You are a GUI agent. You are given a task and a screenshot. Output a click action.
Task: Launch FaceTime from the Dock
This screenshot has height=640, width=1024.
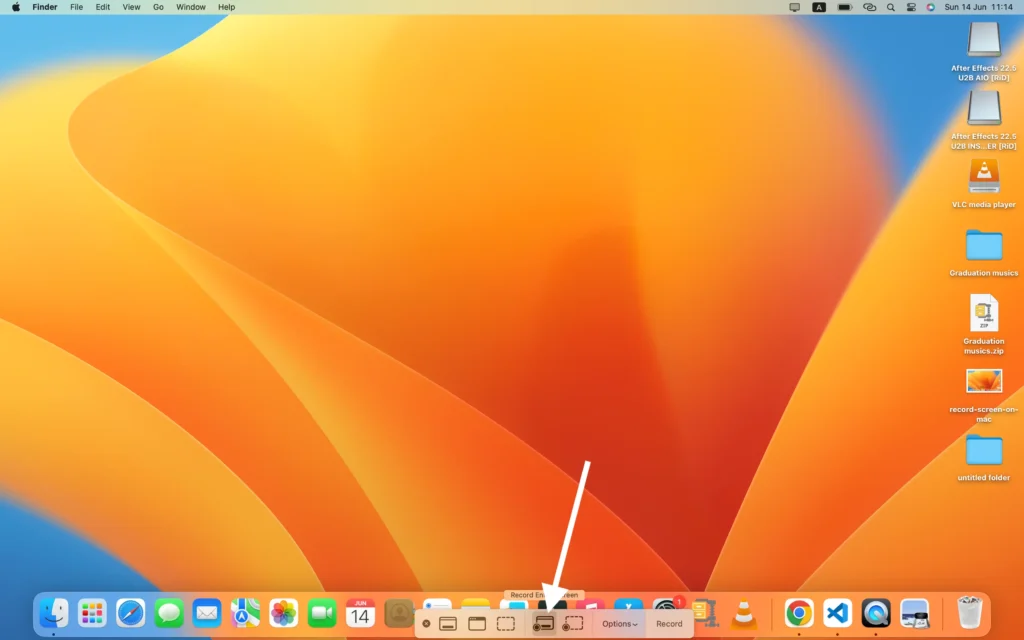(322, 614)
